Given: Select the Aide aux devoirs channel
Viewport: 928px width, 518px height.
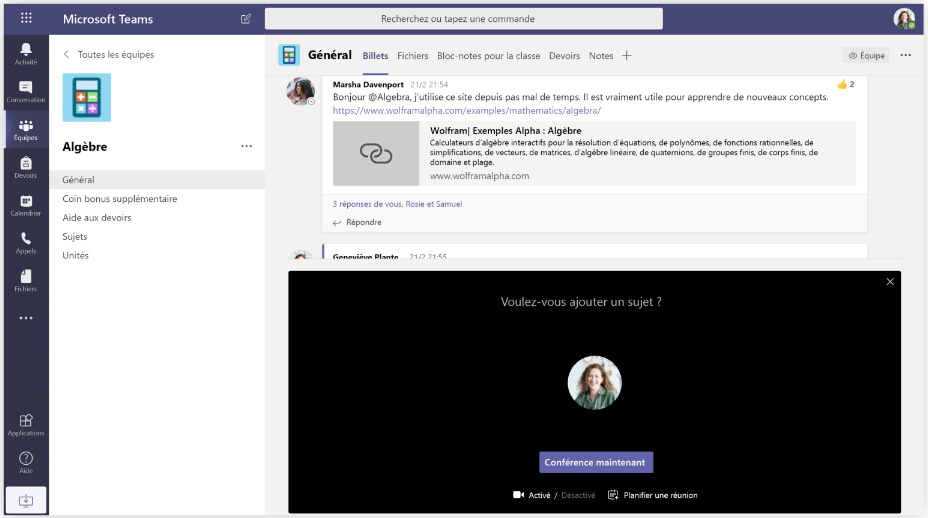Looking at the screenshot, I should point(97,218).
